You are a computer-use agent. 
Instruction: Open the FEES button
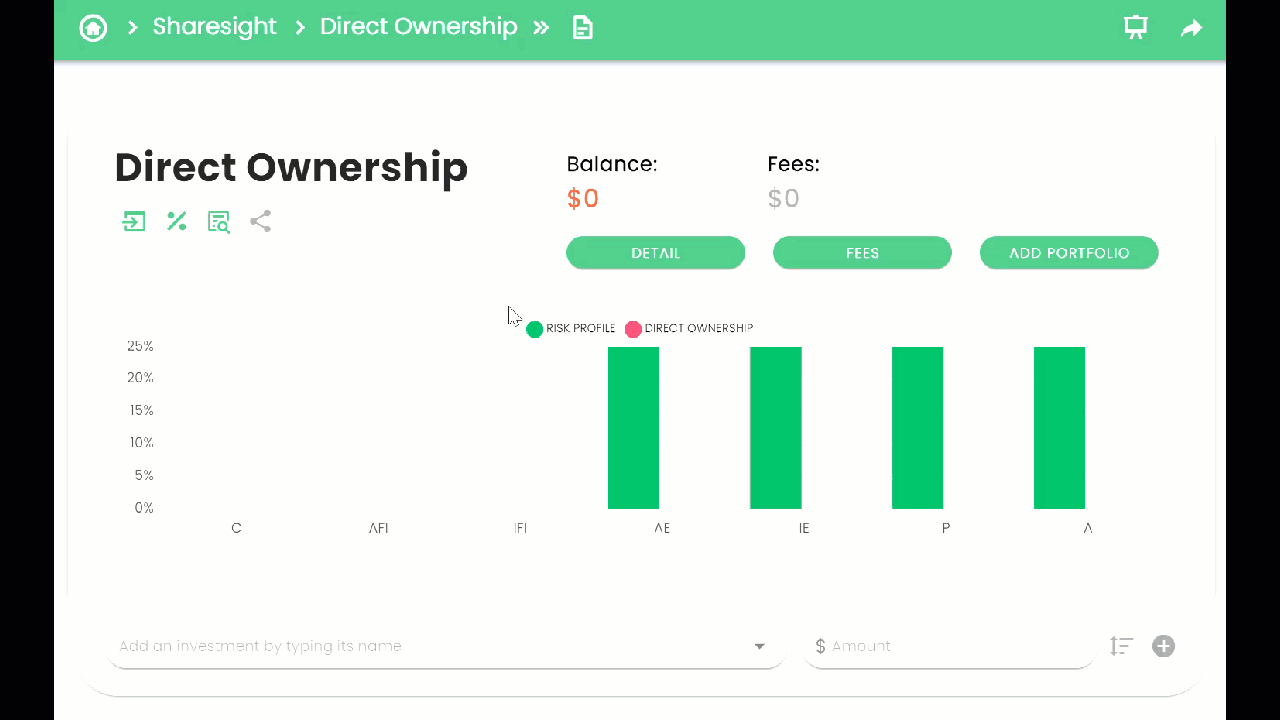pos(862,253)
